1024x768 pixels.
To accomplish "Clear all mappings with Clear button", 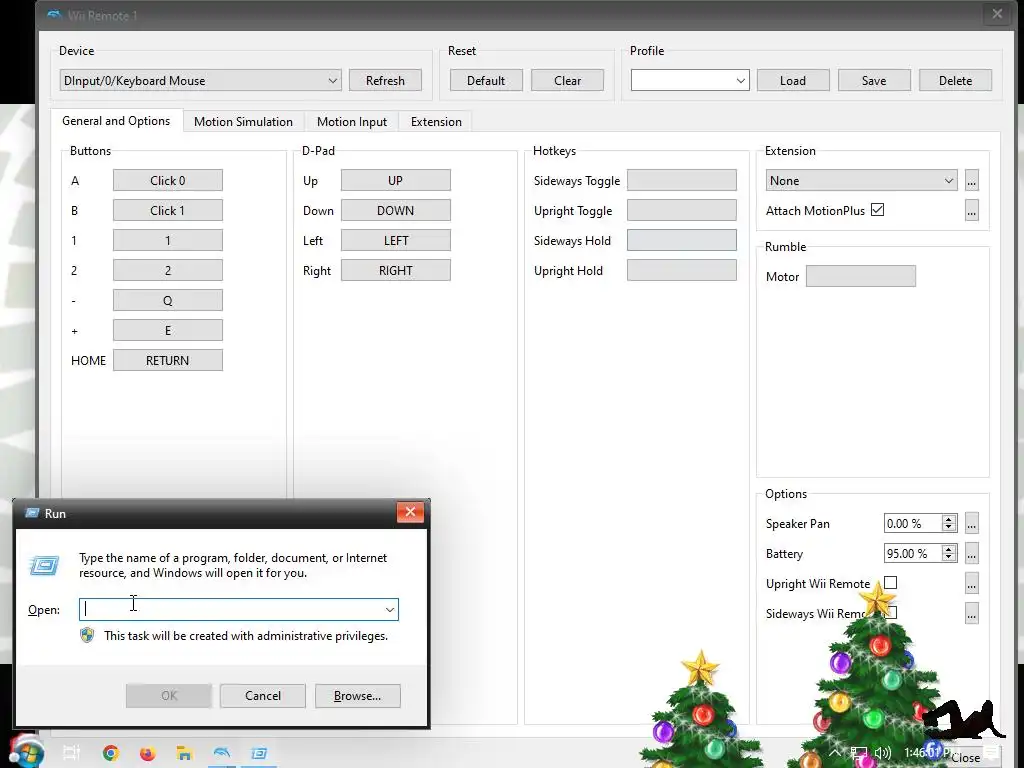I will tap(568, 80).
